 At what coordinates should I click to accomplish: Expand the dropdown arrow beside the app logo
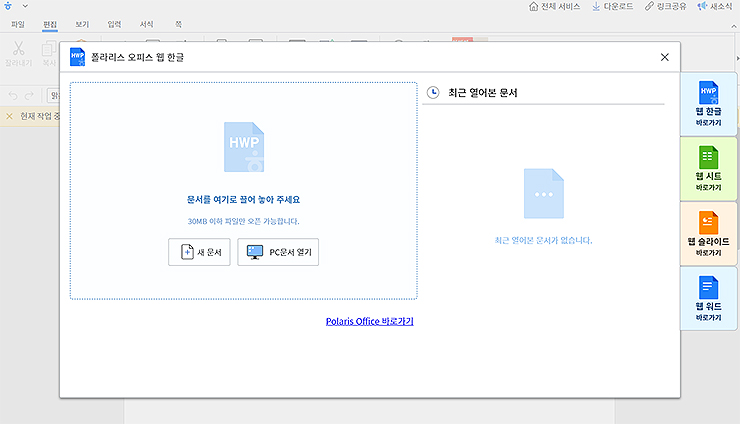click(x=25, y=6)
